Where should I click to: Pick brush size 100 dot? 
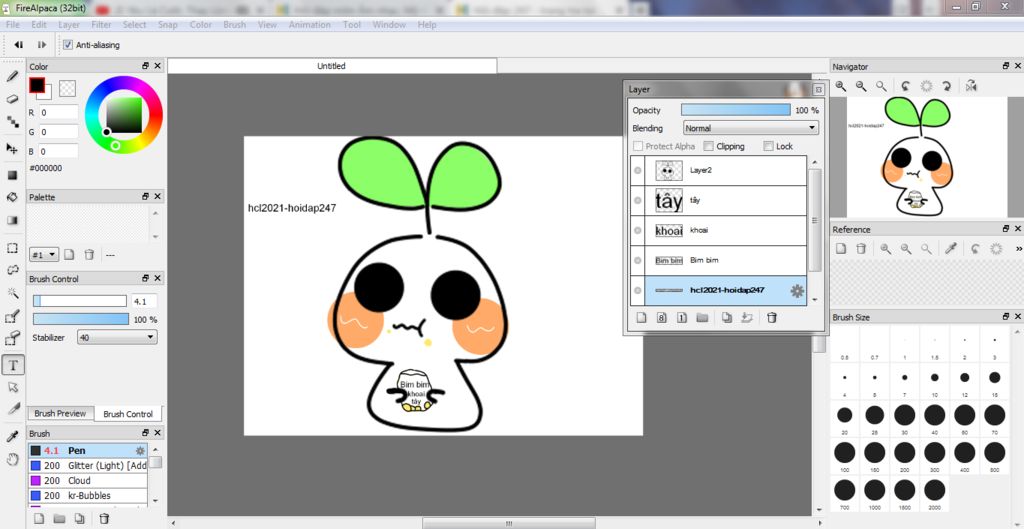coord(844,453)
